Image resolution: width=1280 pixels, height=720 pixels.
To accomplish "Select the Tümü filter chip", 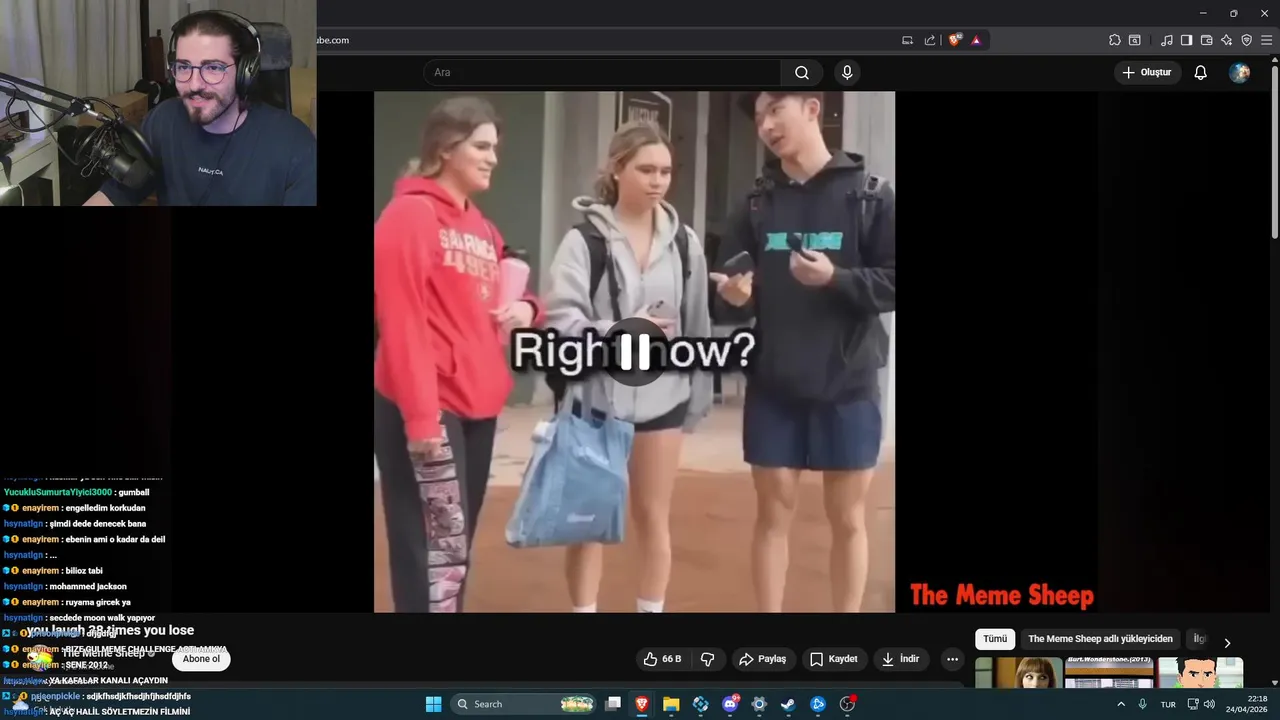I will click(x=995, y=639).
